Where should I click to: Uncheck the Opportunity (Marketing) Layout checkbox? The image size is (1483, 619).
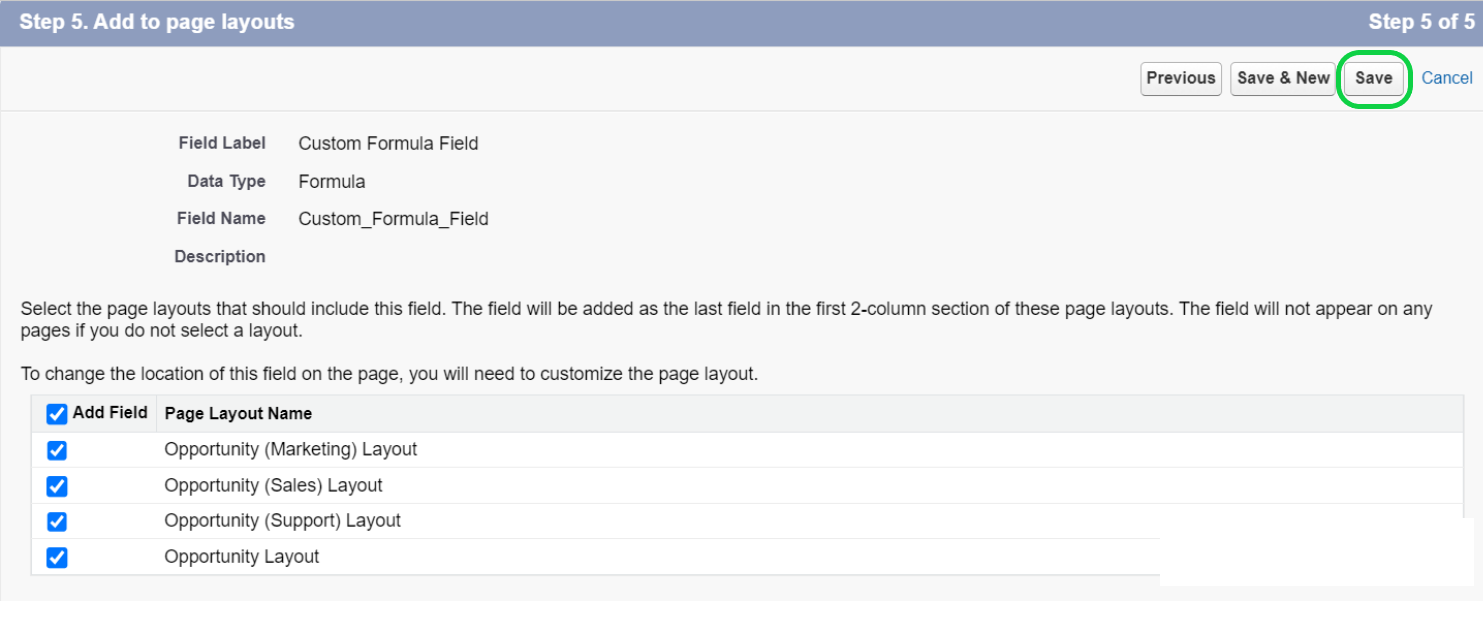tap(57, 450)
